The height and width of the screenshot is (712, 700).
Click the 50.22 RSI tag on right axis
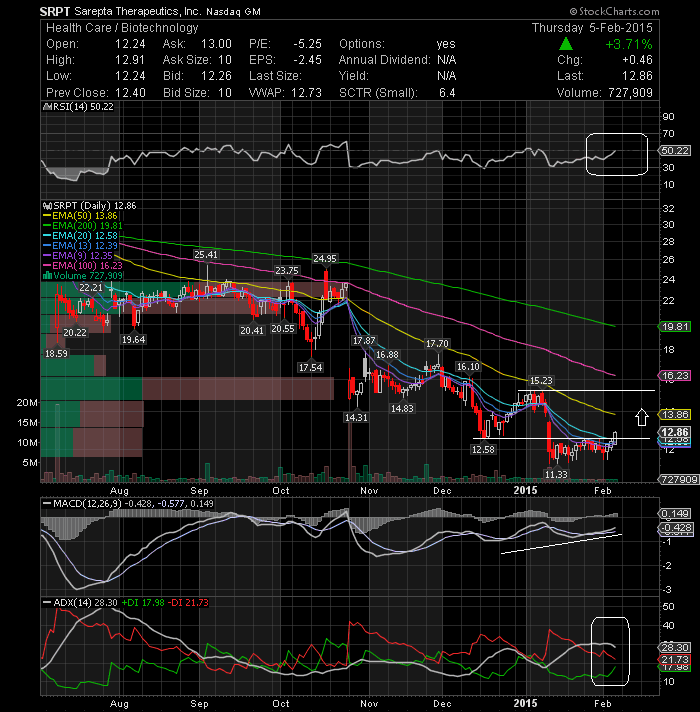point(675,150)
